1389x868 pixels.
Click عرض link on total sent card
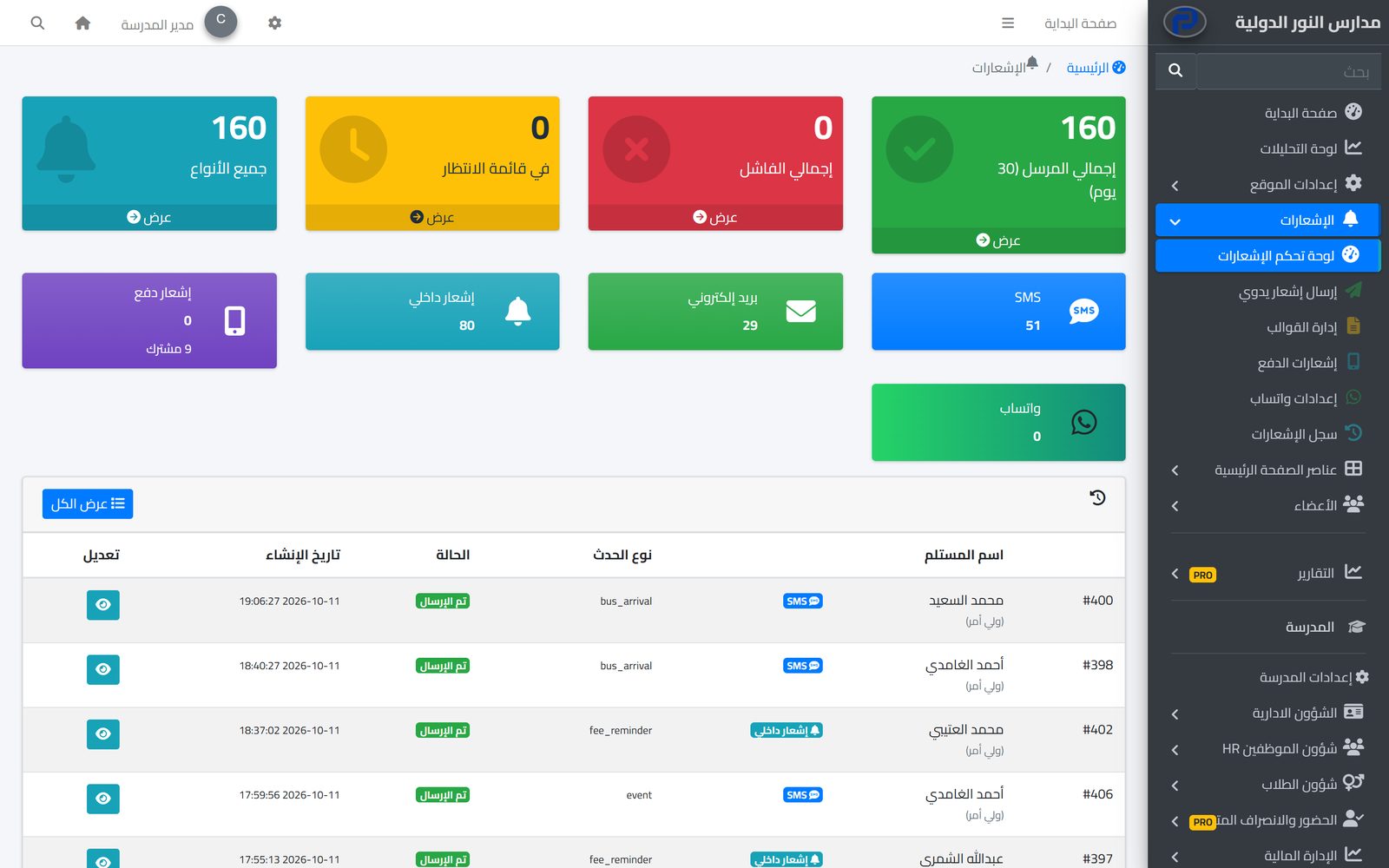[998, 240]
